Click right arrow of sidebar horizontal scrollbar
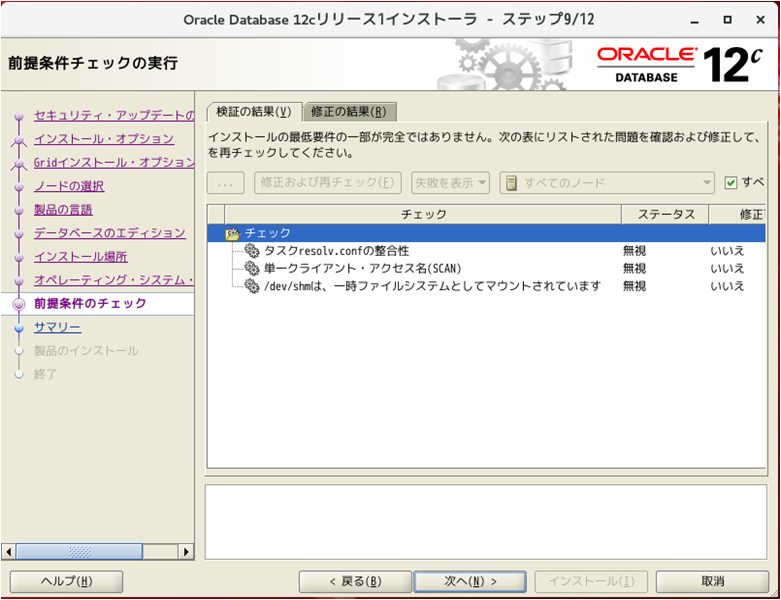781x600 pixels. tap(186, 551)
